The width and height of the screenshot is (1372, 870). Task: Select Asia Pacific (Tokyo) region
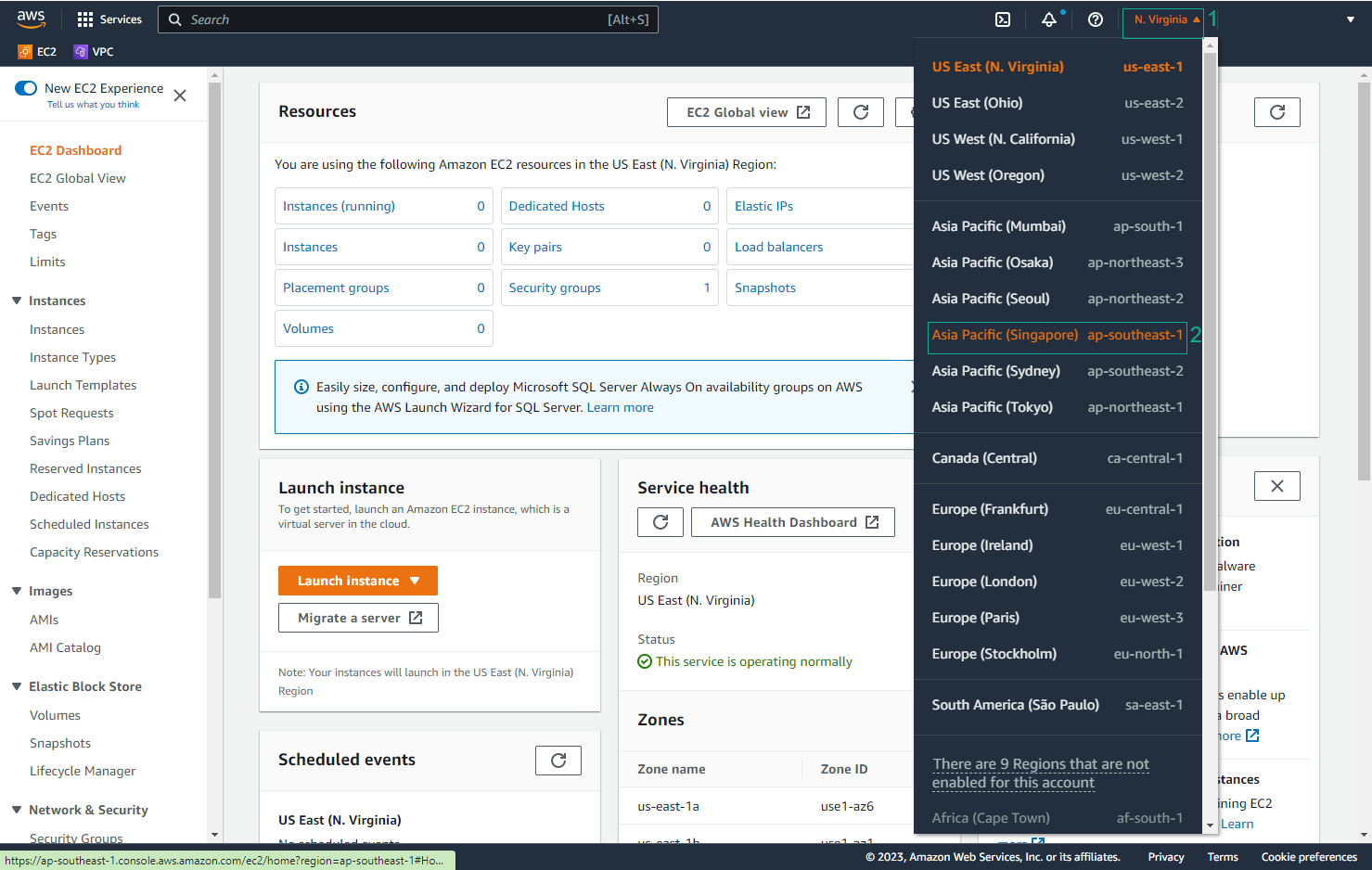(1058, 407)
